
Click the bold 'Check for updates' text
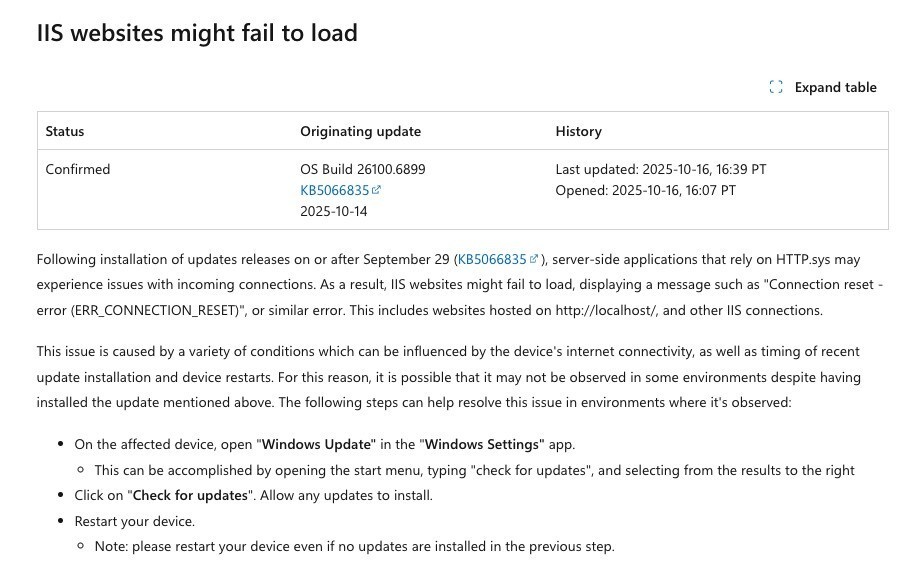tap(190, 495)
